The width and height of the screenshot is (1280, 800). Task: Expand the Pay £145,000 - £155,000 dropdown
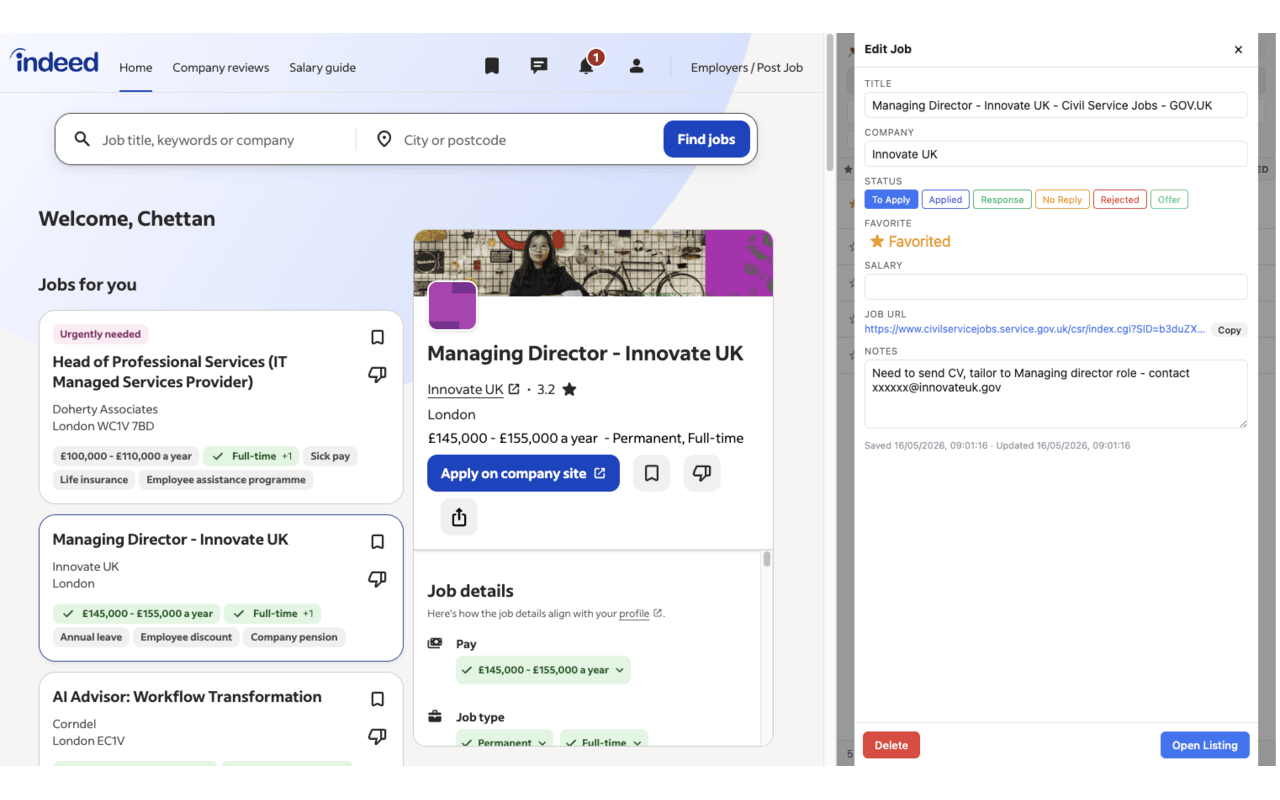point(543,670)
